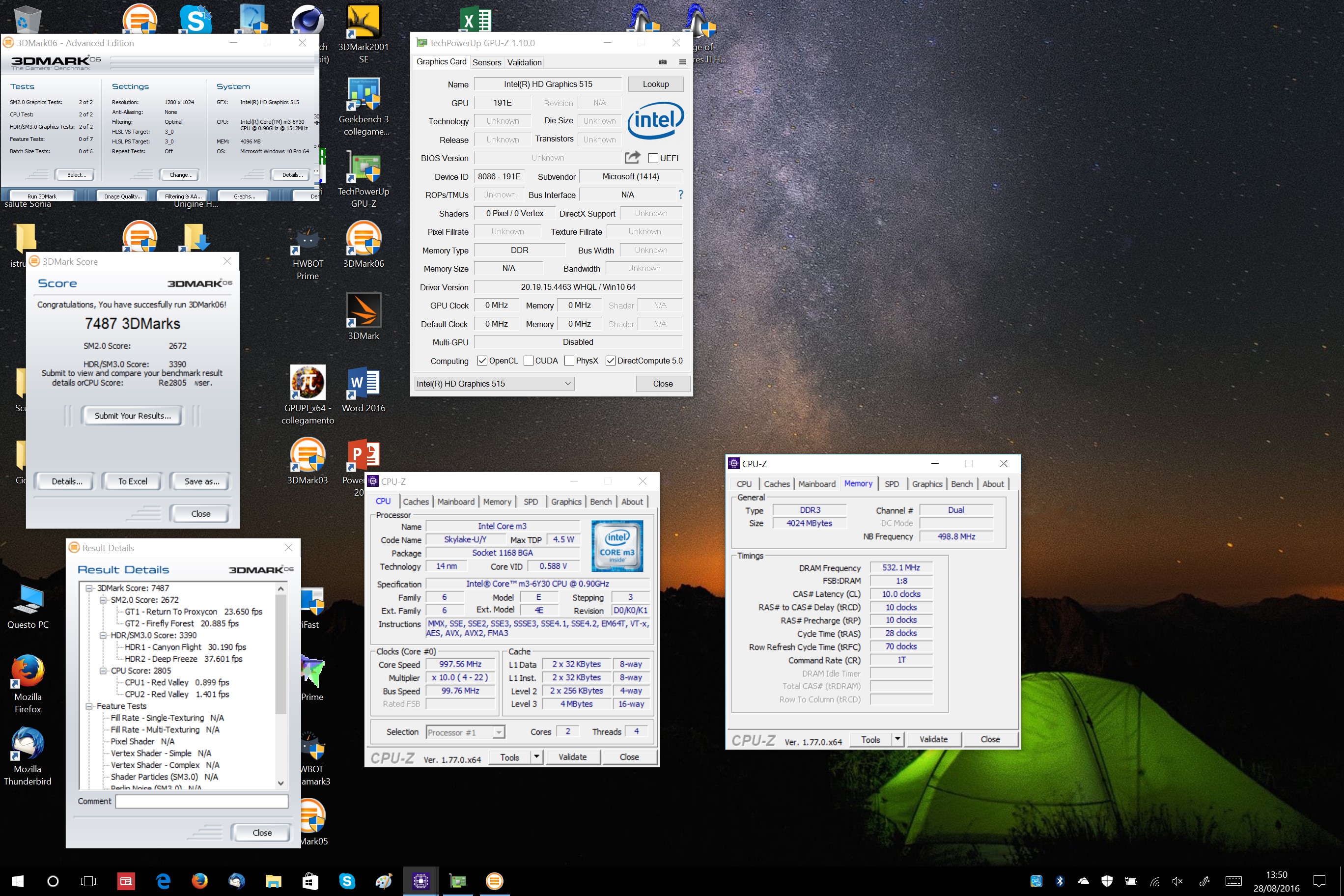Click the clock showing 13:50 in the taskbar
The height and width of the screenshot is (896, 1344).
coord(1277,881)
